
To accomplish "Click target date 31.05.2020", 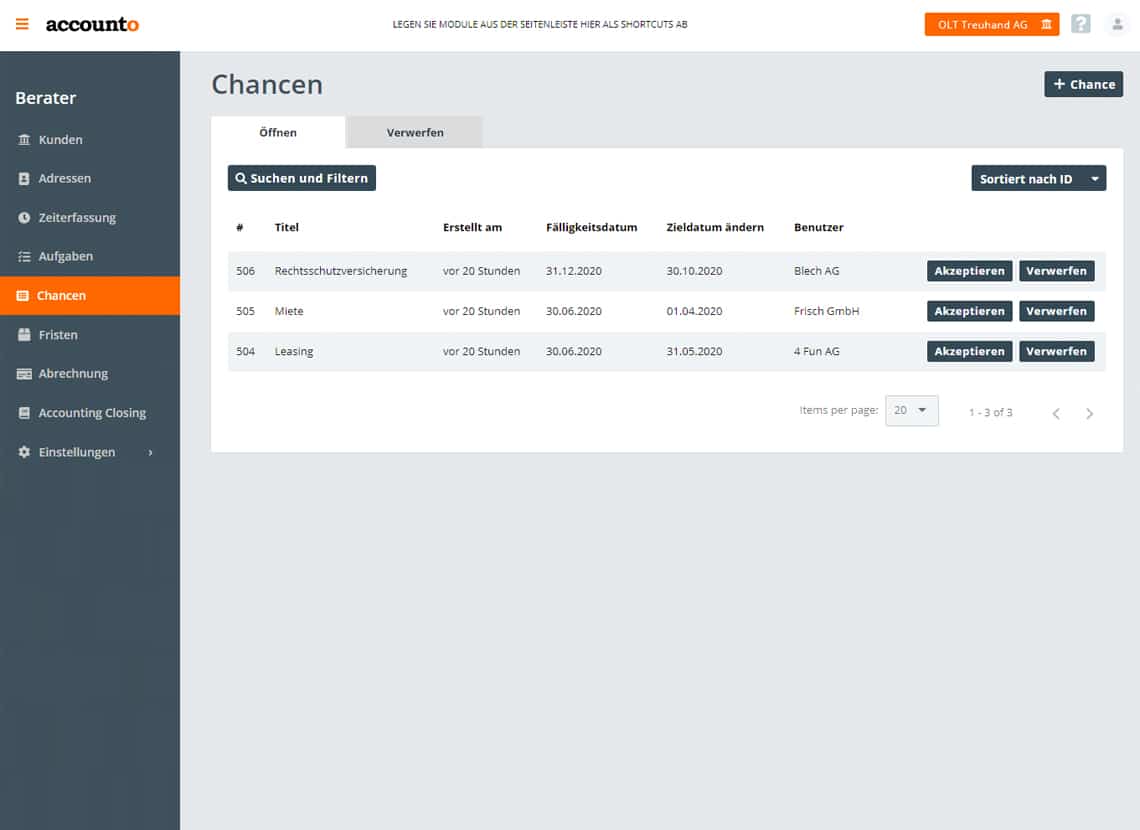I will tap(694, 352).
